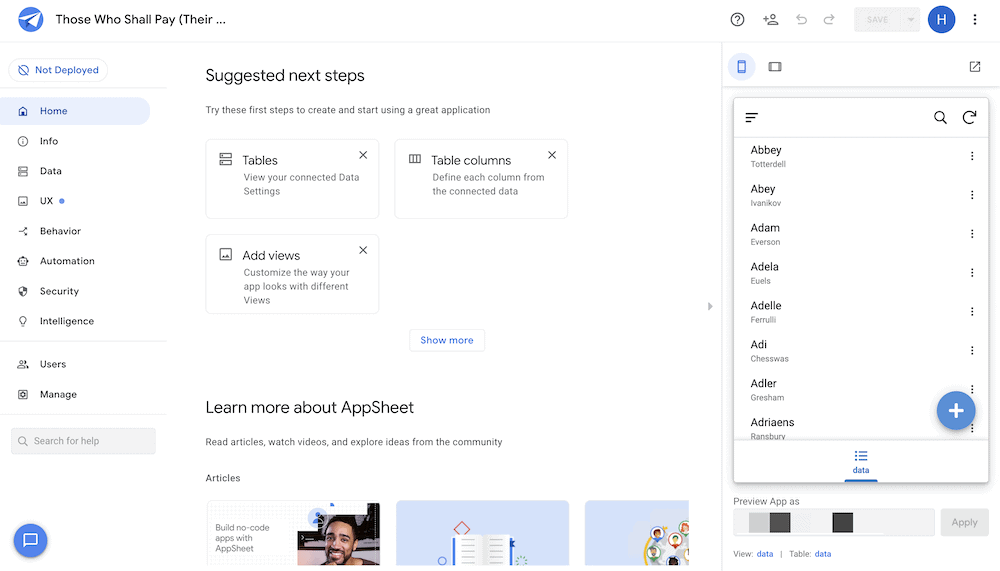Open the help question mark icon
Viewport: 1000px width, 571px height.
pyautogui.click(x=738, y=19)
